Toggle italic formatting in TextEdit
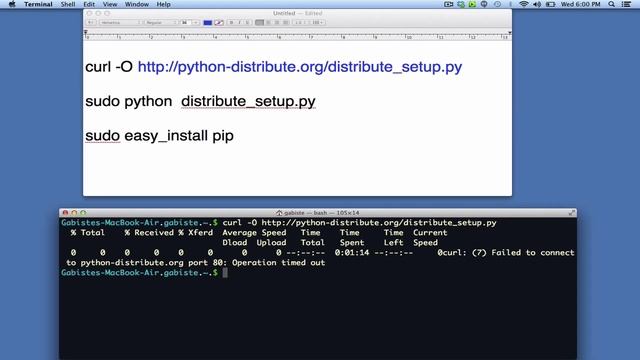Image resolution: width=640 pixels, height=360 pixels. (240, 22)
